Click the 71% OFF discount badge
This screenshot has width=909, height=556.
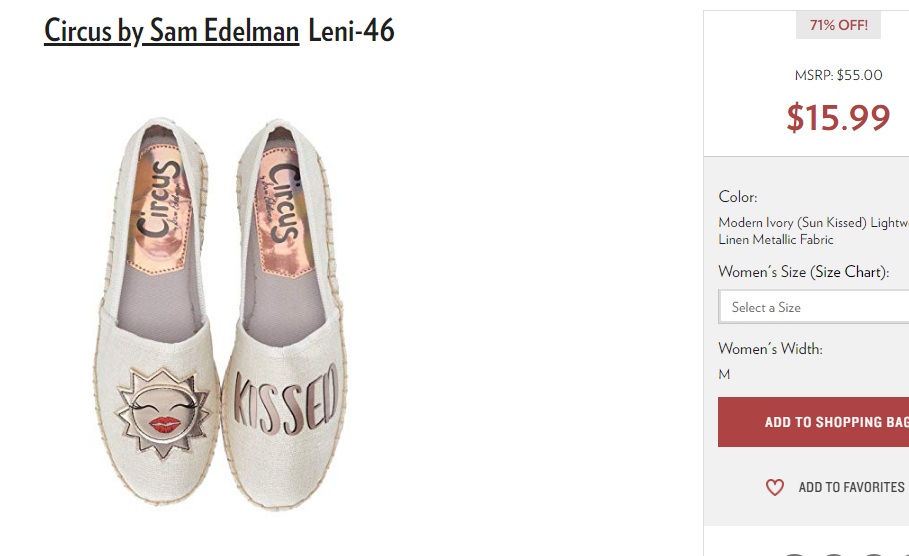click(838, 25)
